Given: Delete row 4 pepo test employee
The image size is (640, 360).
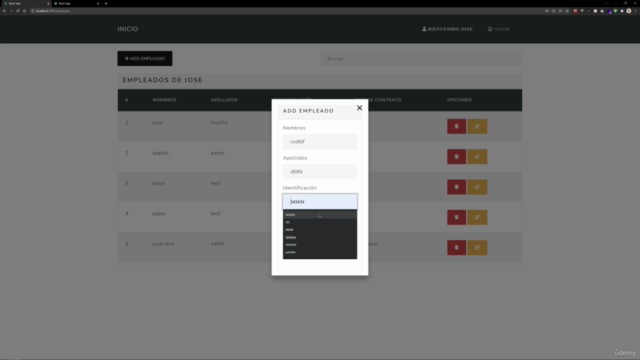Looking at the screenshot, I should tap(456, 217).
